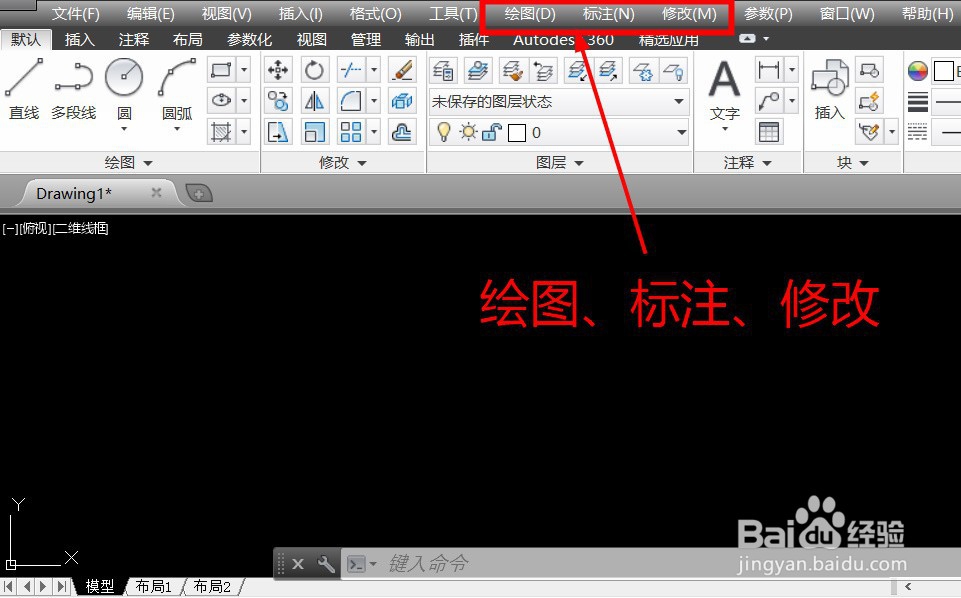The width and height of the screenshot is (961, 598).
Task: Click the Match Layer icon
Action: click(512, 70)
